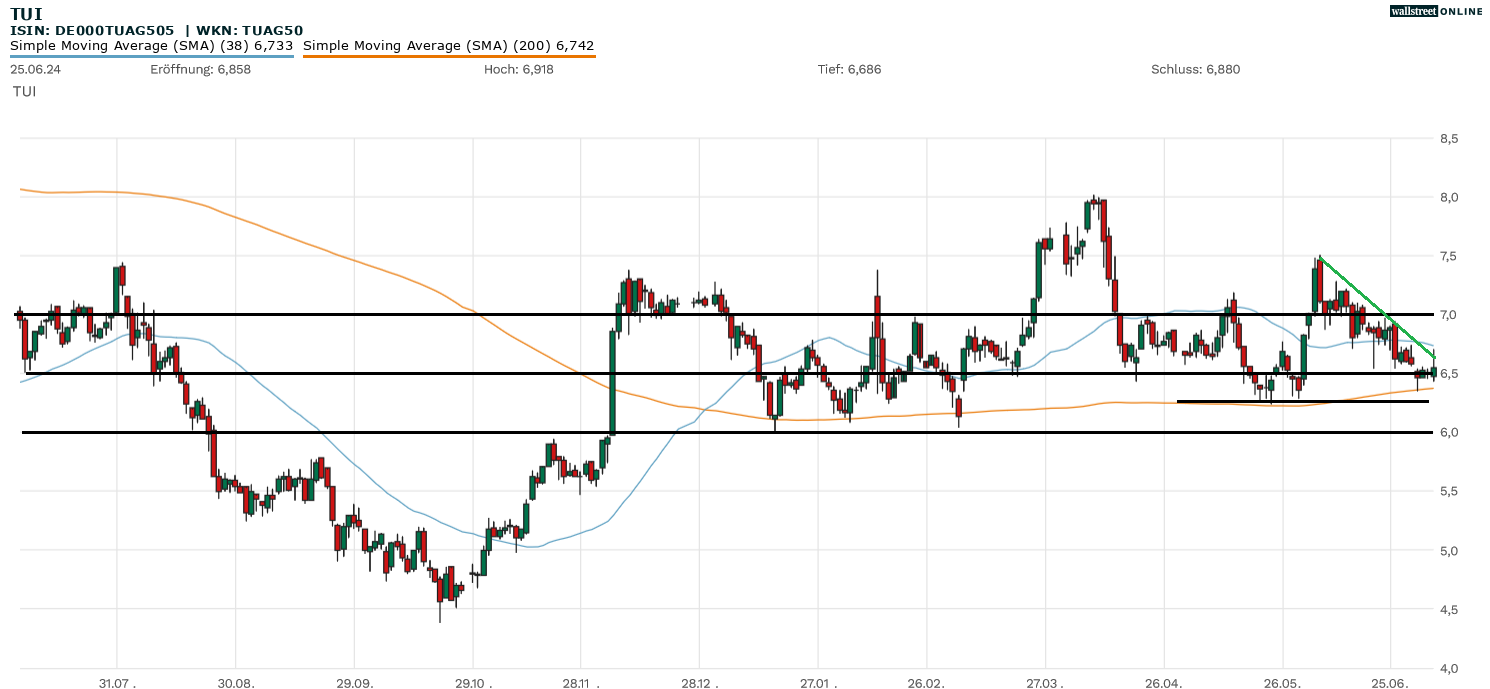The width and height of the screenshot is (1490, 689).
Task: Click the Eröffnung: 6,858 value
Action: (200, 69)
